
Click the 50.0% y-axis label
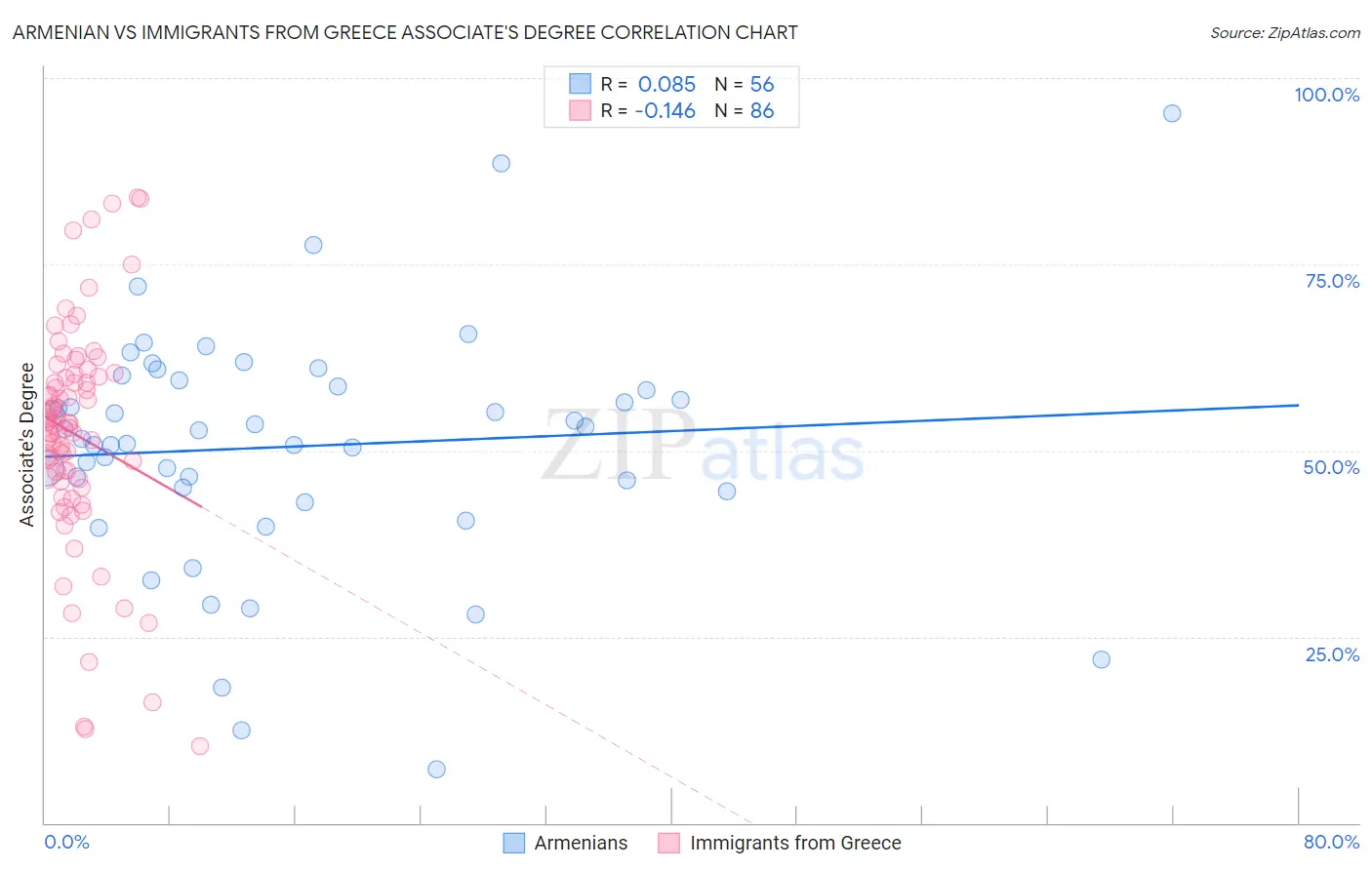1331,467
